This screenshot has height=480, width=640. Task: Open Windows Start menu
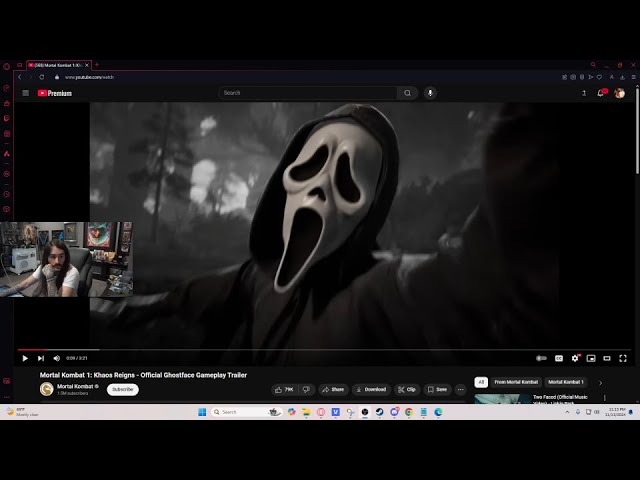coord(202,412)
